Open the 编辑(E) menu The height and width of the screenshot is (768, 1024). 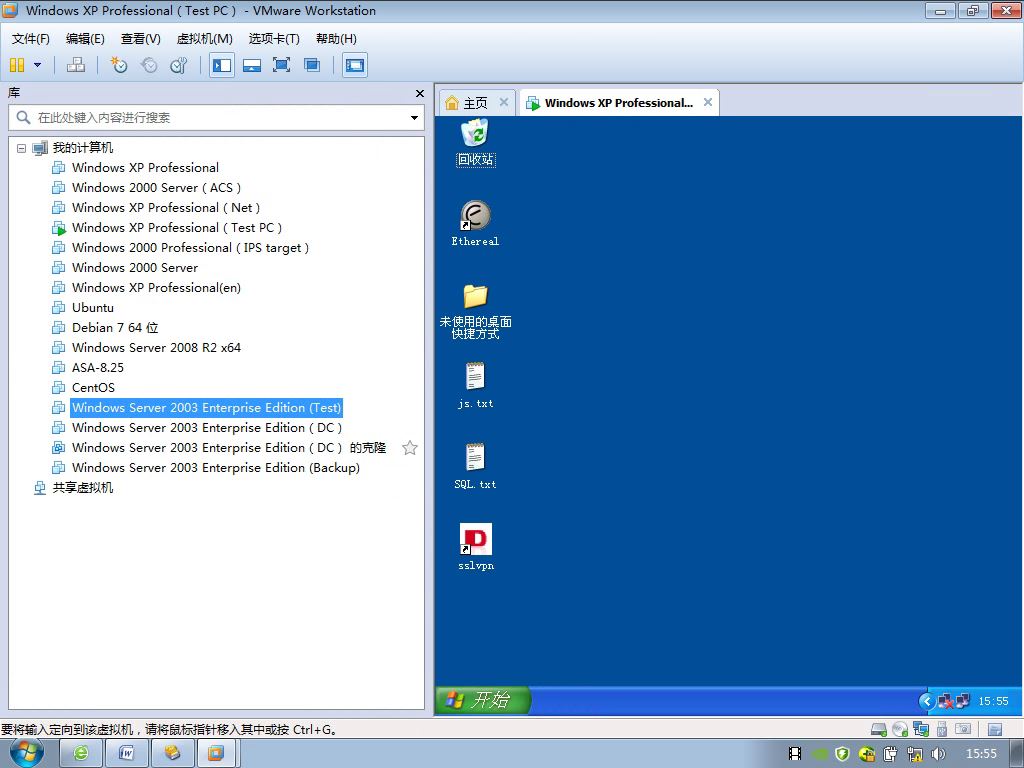85,39
